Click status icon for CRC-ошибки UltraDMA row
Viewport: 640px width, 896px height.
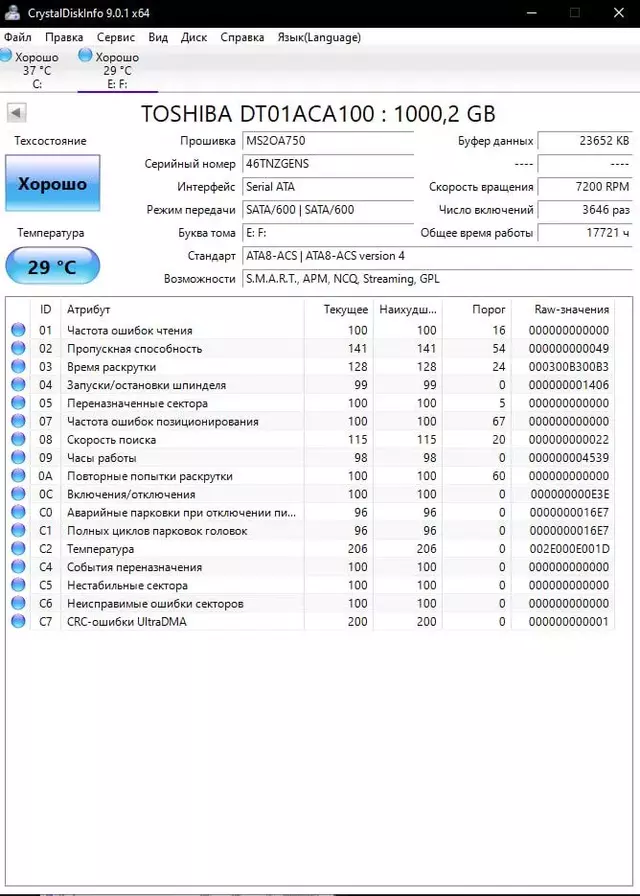click(18, 622)
